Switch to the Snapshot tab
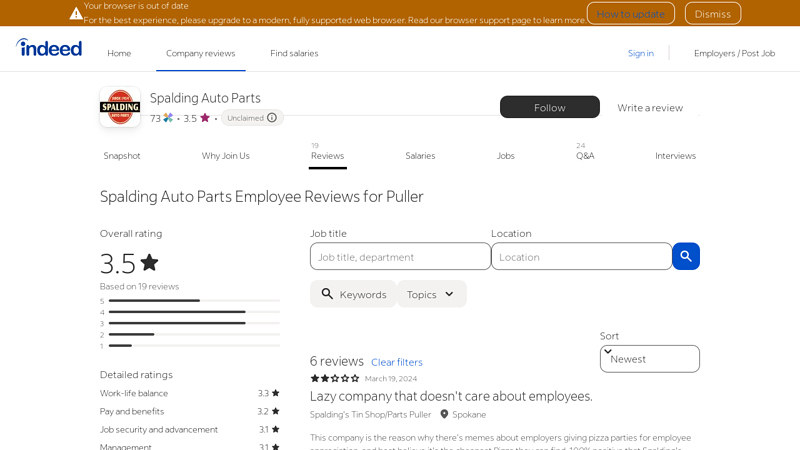The height and width of the screenshot is (450, 800). pyautogui.click(x=122, y=156)
